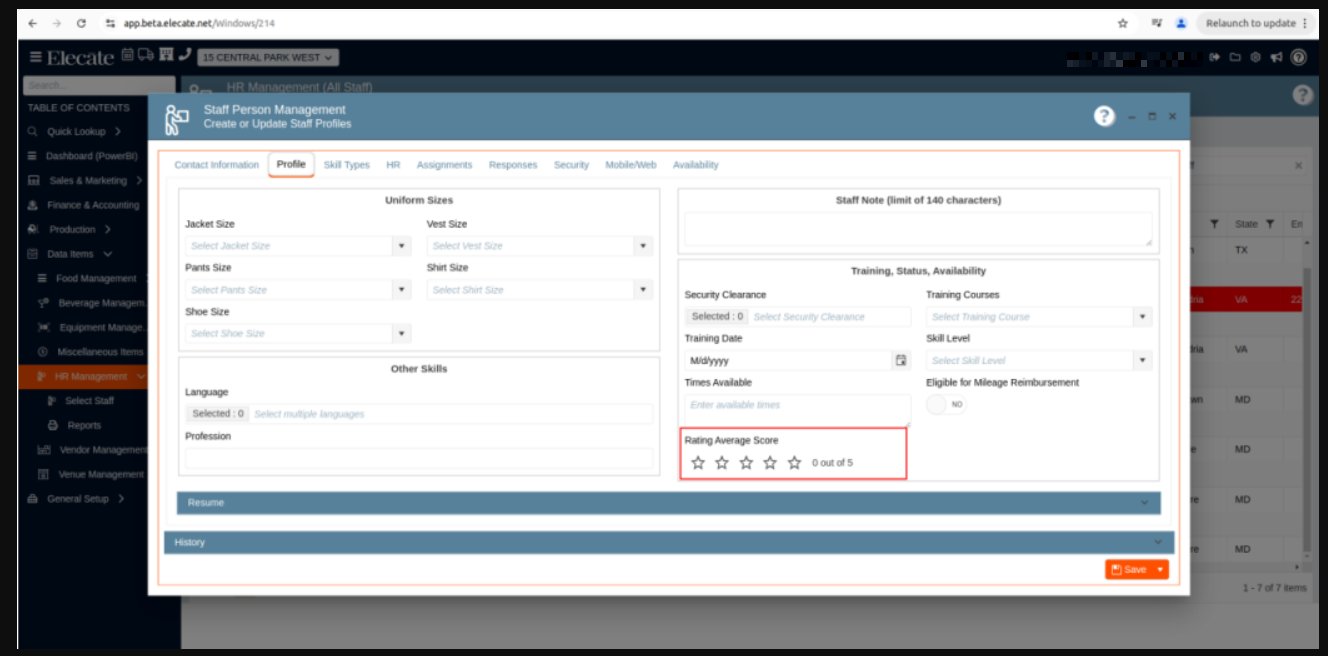Click the delivery truck icon in header

click(x=146, y=56)
